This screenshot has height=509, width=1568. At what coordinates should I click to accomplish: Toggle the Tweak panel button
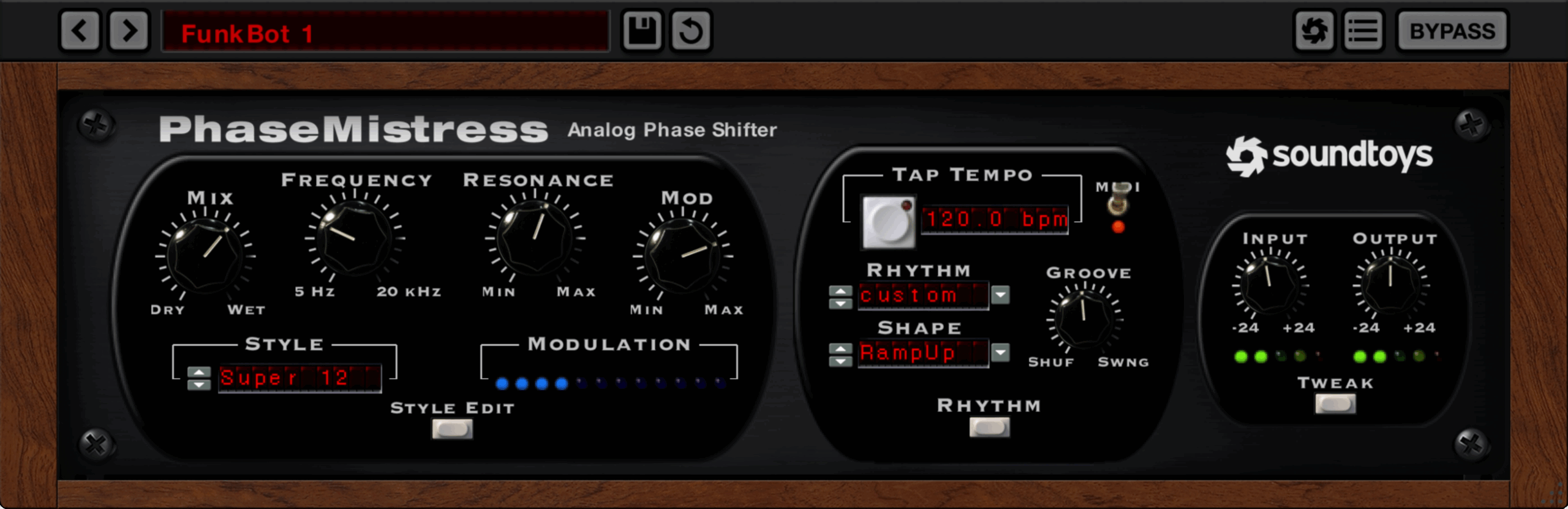point(1335,404)
